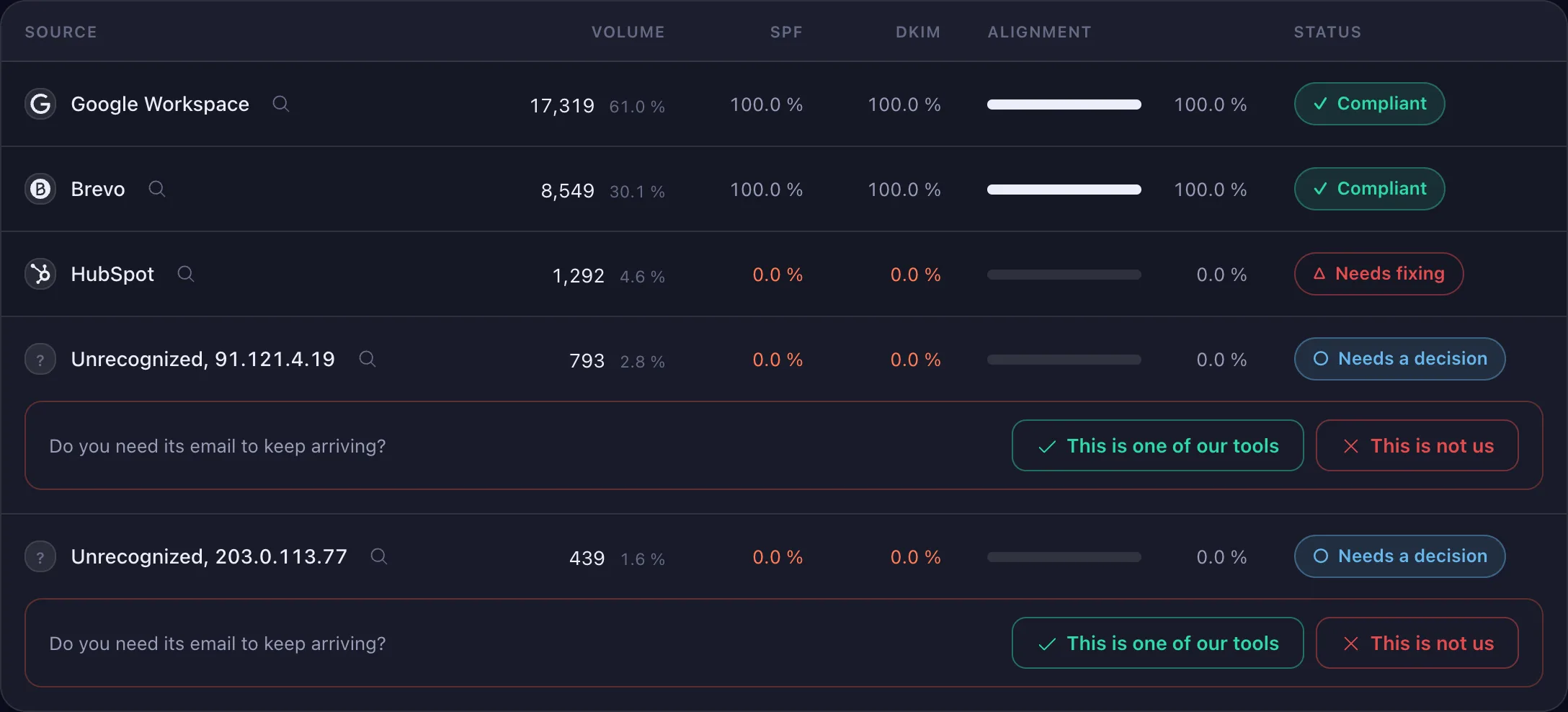
Task: Mark 203.0.113.77 as This is not us
Action: point(1417,643)
